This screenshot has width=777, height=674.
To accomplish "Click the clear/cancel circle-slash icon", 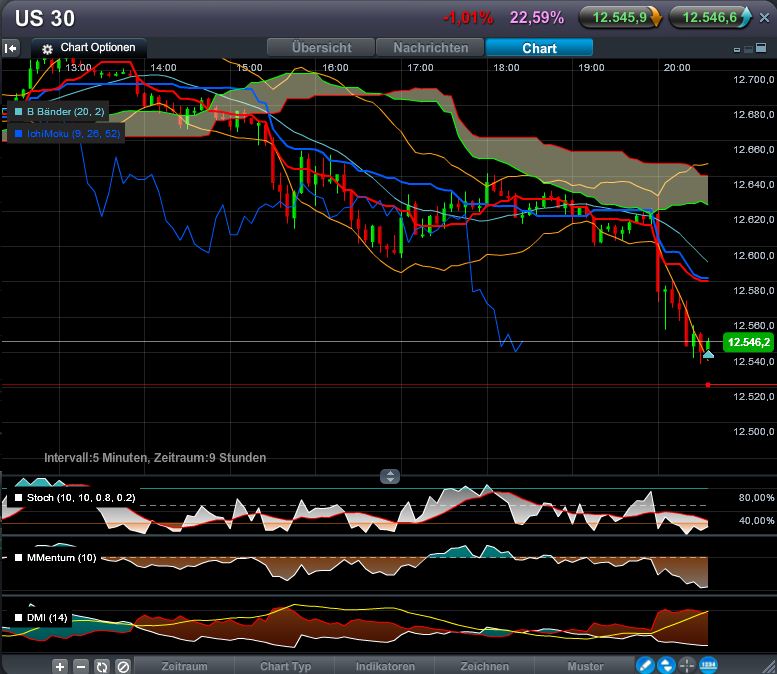I will click(x=123, y=666).
